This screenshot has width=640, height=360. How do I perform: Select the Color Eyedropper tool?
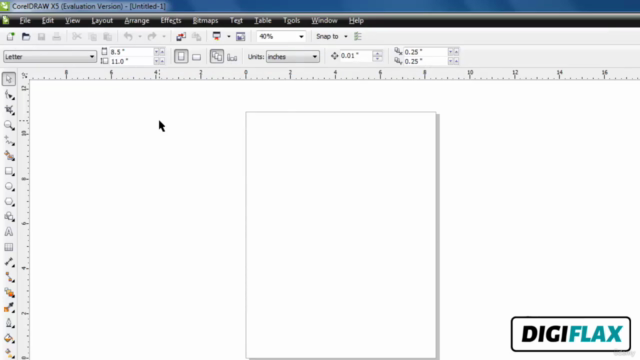click(x=9, y=308)
